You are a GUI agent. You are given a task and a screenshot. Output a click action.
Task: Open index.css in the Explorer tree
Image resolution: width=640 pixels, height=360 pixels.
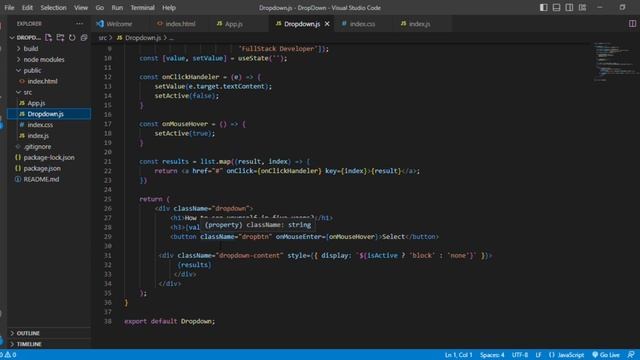(x=40, y=125)
